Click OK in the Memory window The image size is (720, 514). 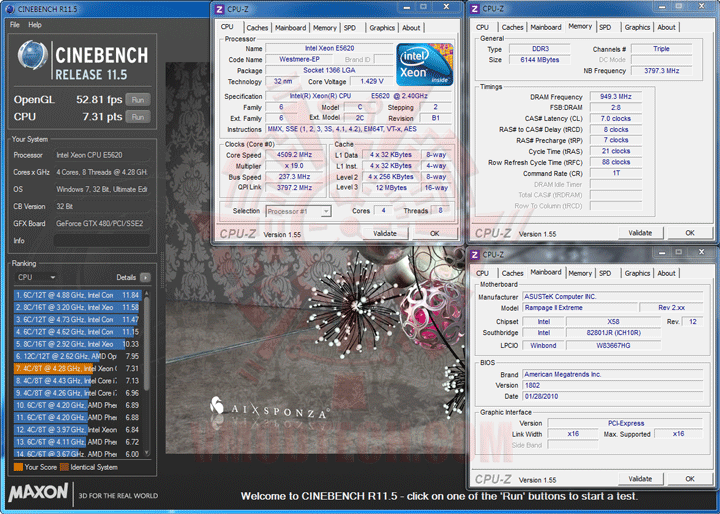(x=690, y=233)
